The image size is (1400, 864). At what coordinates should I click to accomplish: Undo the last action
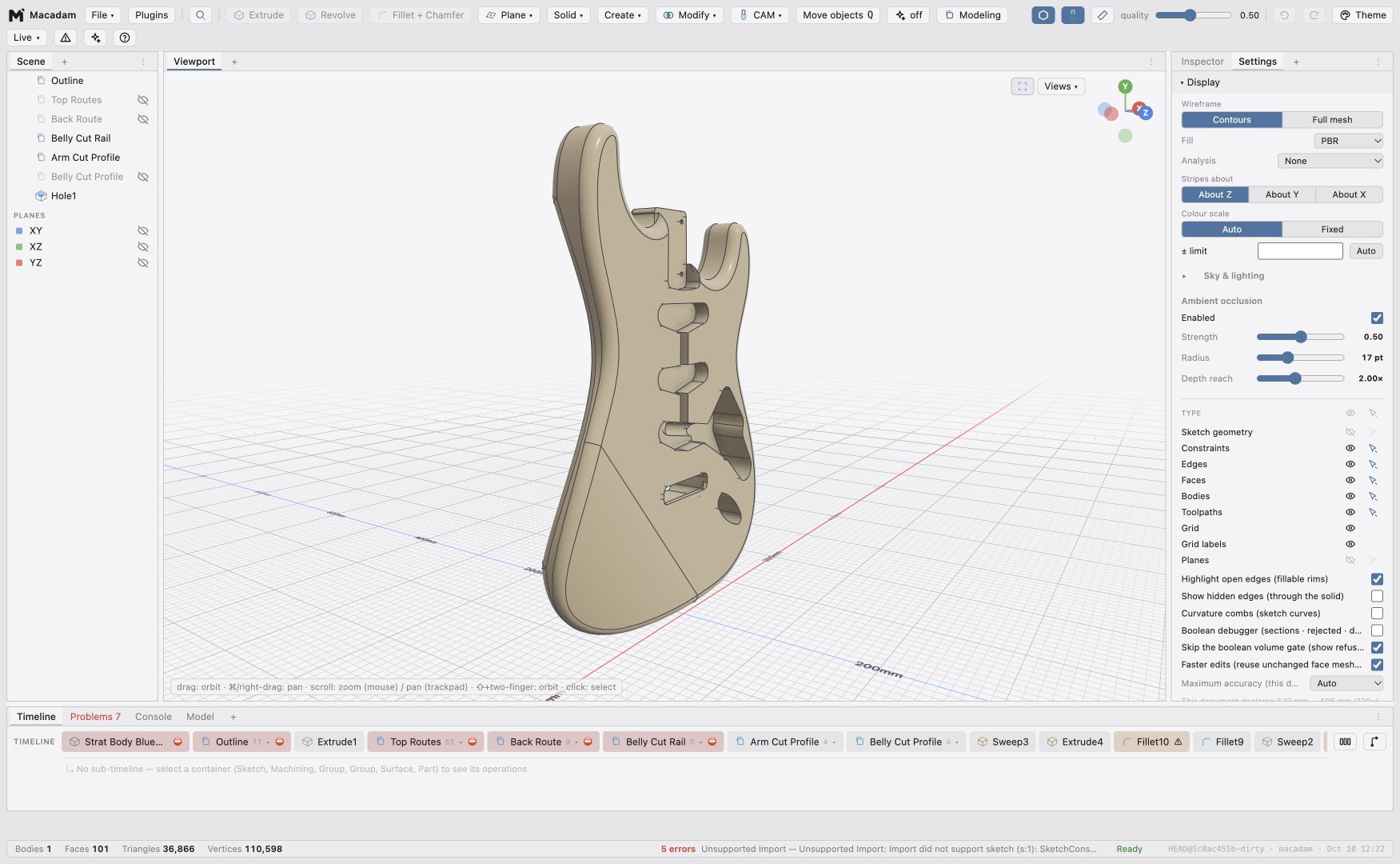[1284, 15]
